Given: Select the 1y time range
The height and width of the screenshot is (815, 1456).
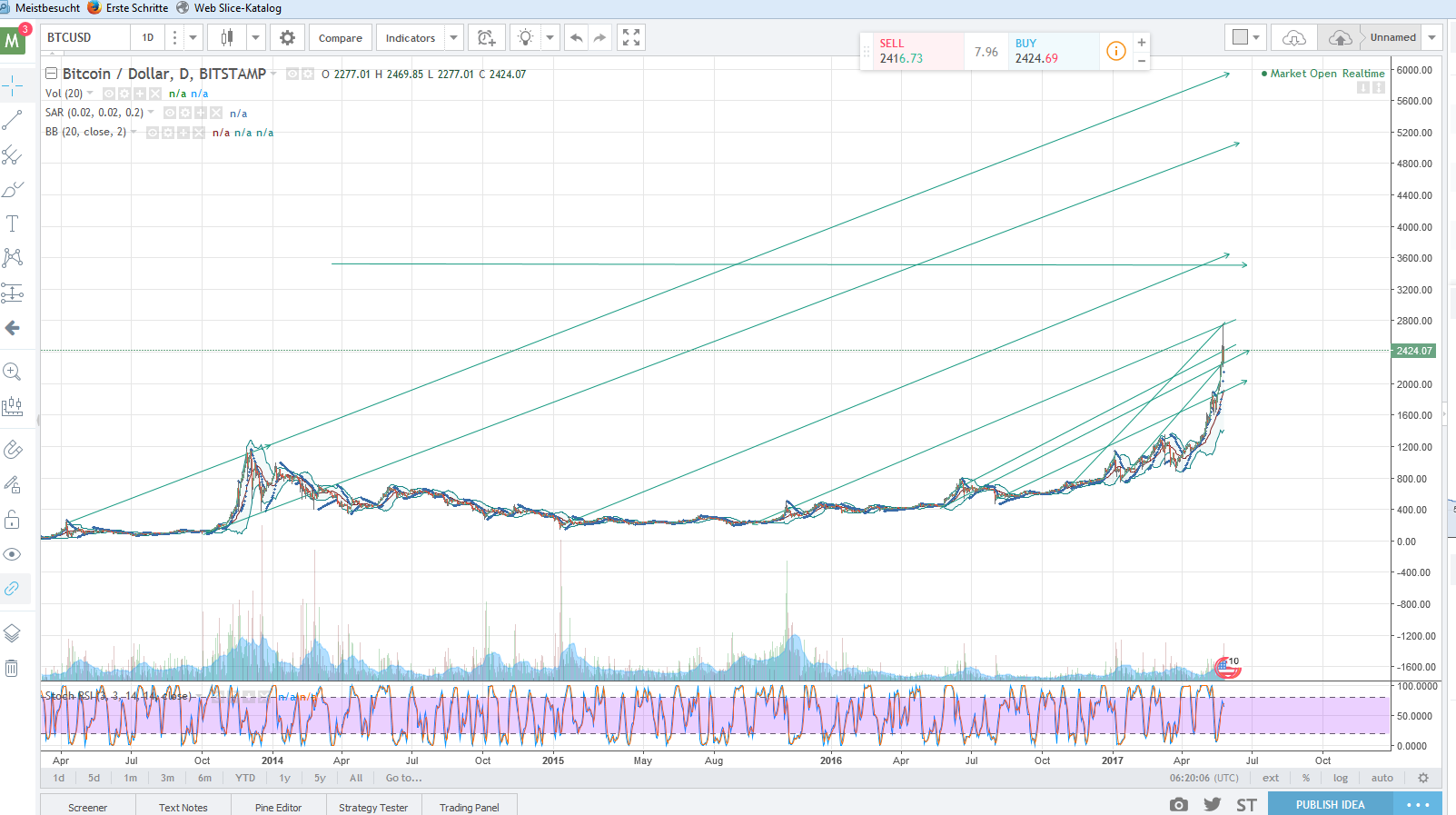Looking at the screenshot, I should coord(284,778).
